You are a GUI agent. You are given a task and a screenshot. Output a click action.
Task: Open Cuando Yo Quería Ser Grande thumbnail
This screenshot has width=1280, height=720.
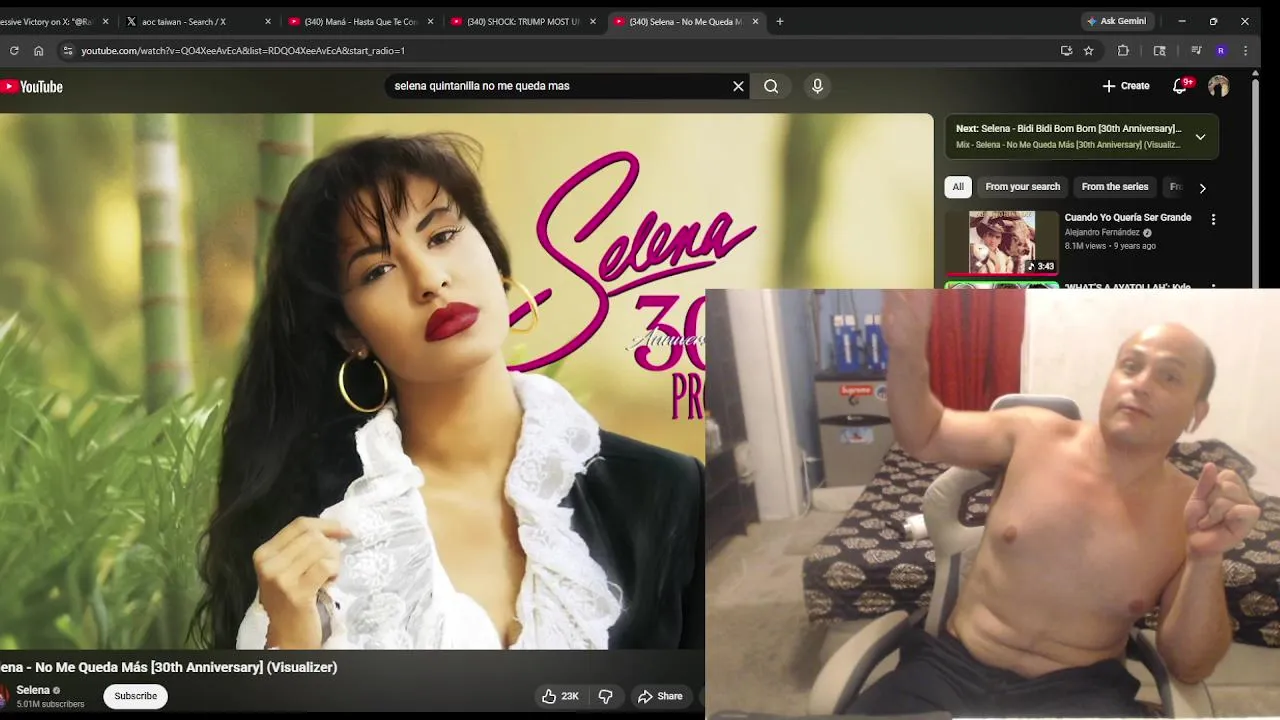(1002, 242)
